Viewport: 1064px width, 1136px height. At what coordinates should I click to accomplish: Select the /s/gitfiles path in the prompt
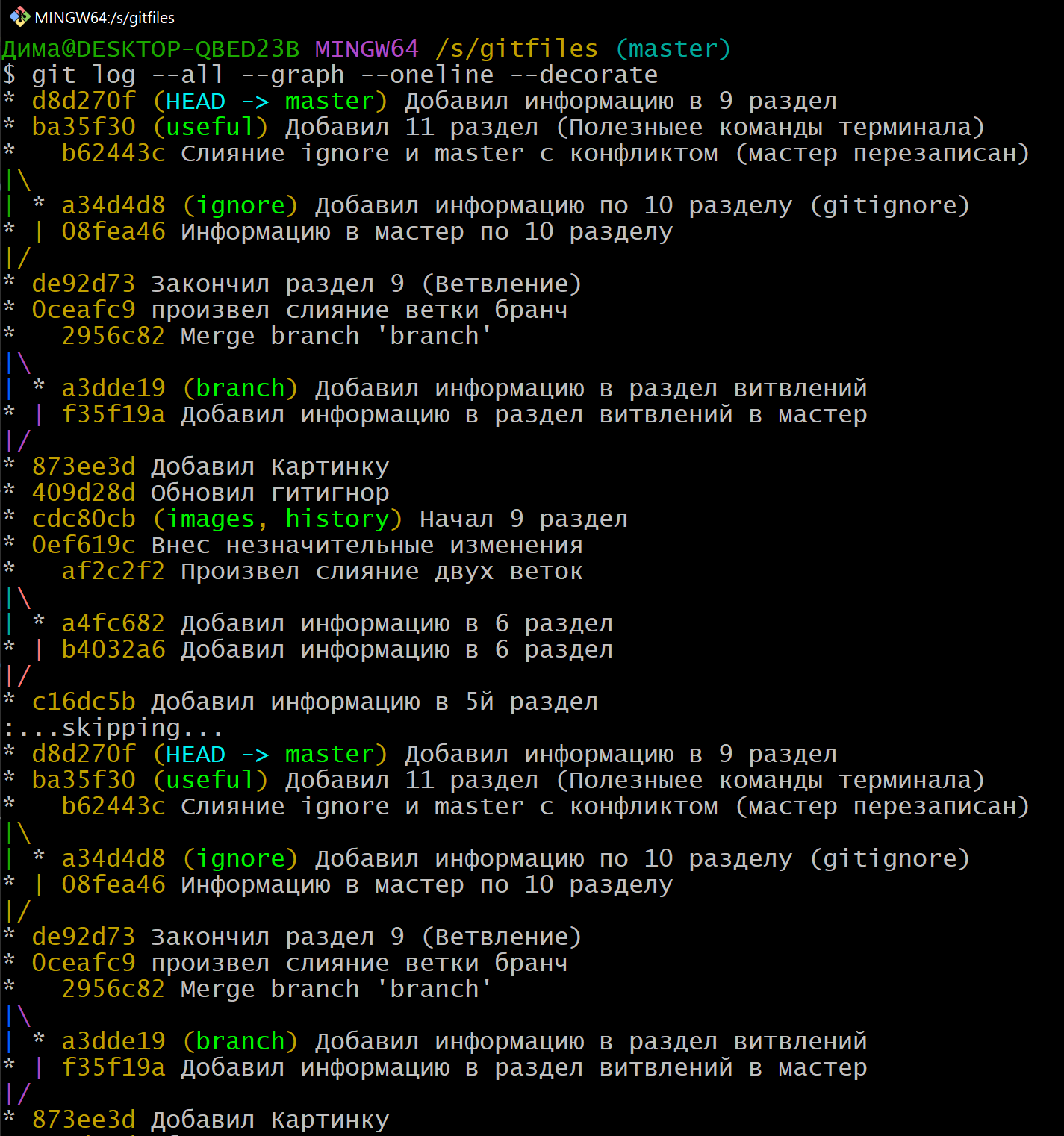[517, 49]
